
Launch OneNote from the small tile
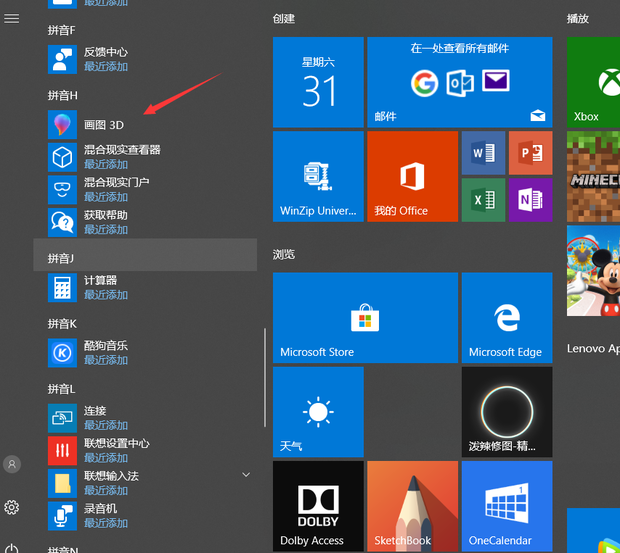[x=530, y=200]
